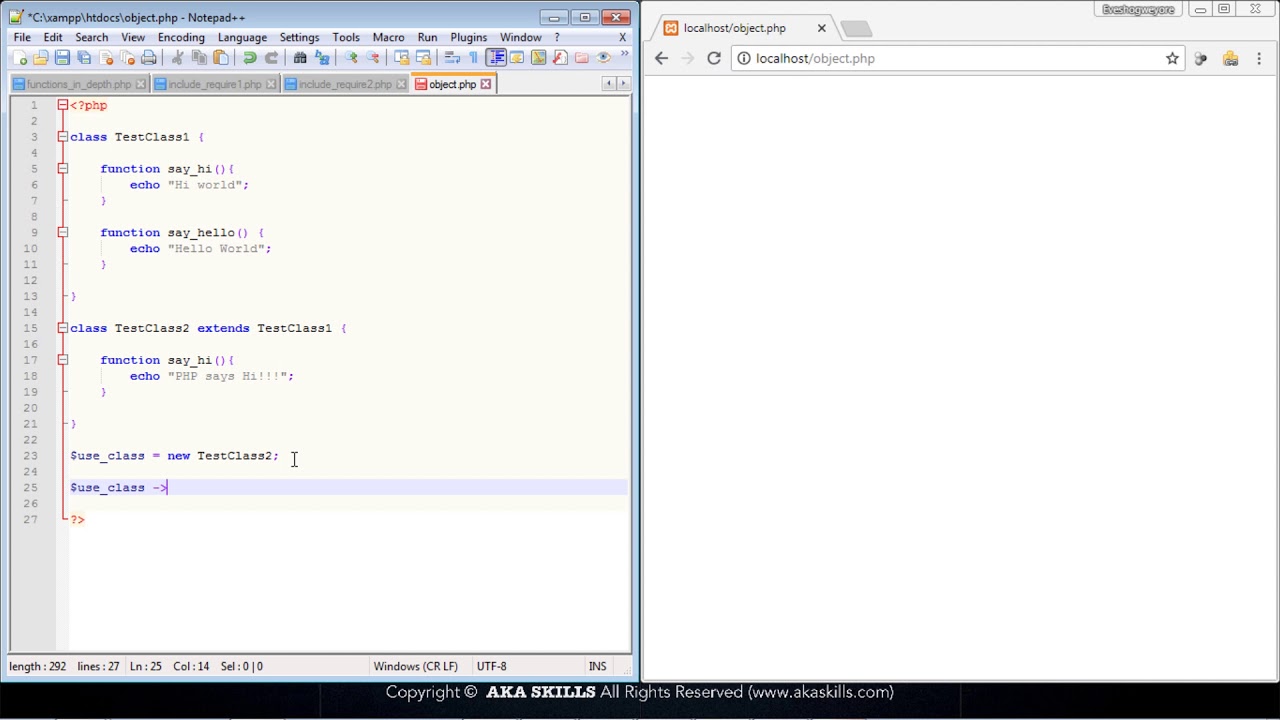Click the Zoom In magnifier icon
This screenshot has width=1280, height=720.
point(351,58)
